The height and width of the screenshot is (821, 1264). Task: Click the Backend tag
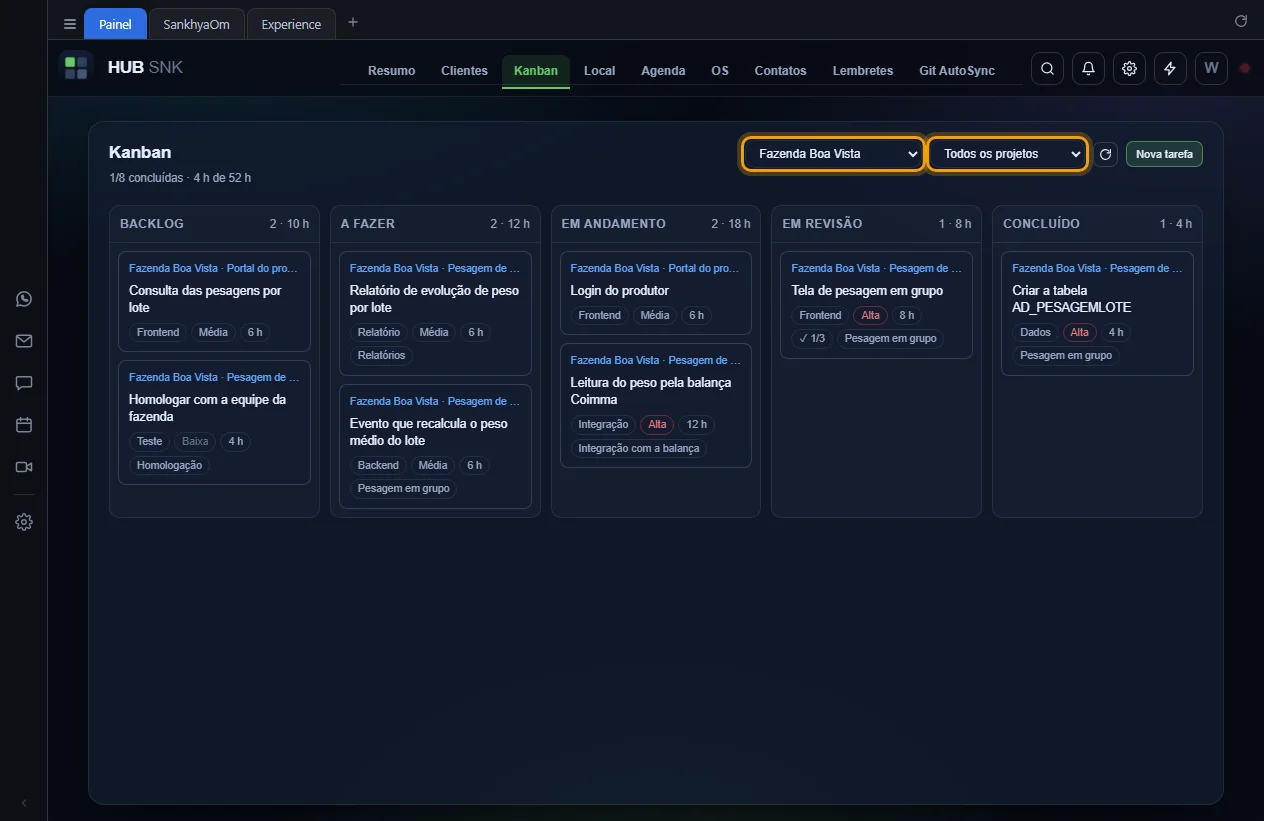pyautogui.click(x=378, y=465)
